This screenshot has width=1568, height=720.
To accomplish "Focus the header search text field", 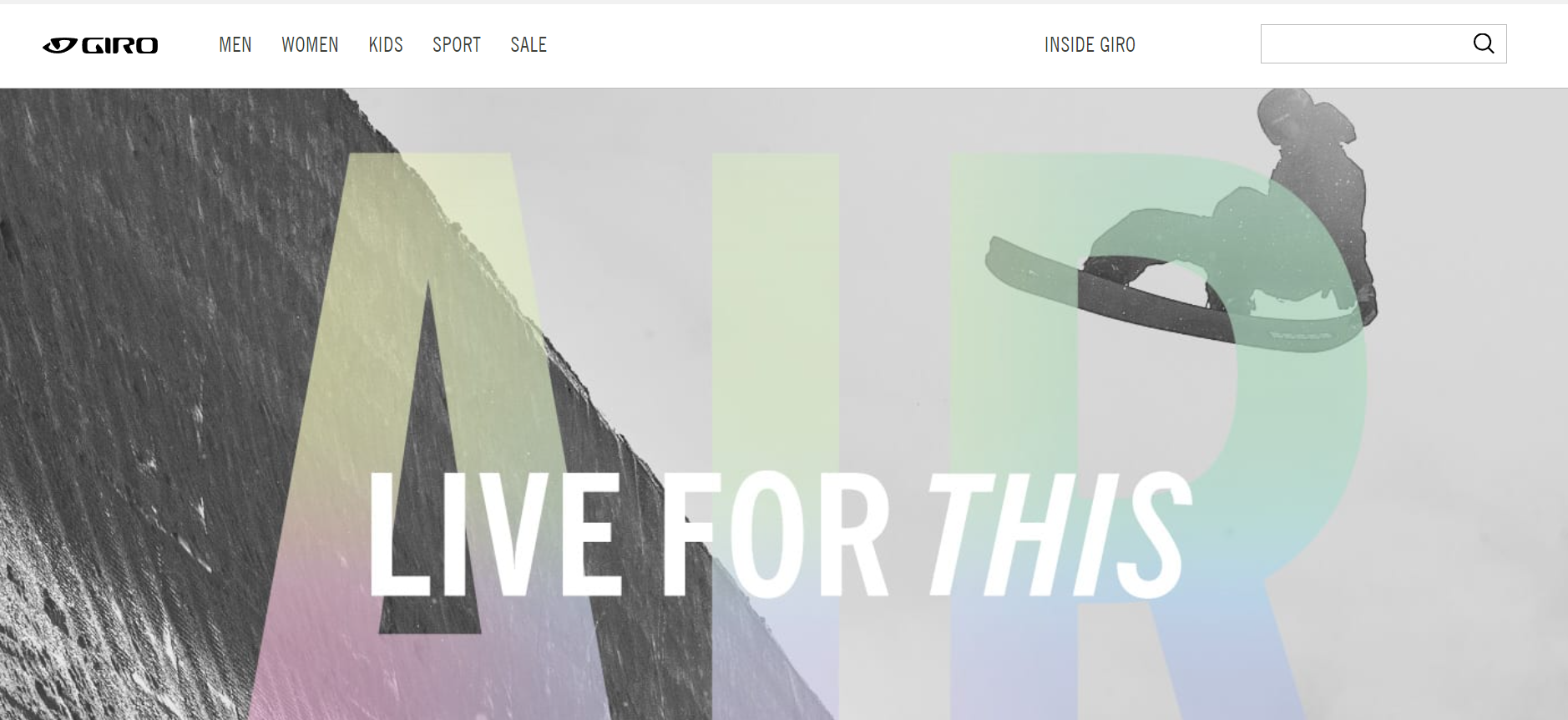I will (1366, 43).
